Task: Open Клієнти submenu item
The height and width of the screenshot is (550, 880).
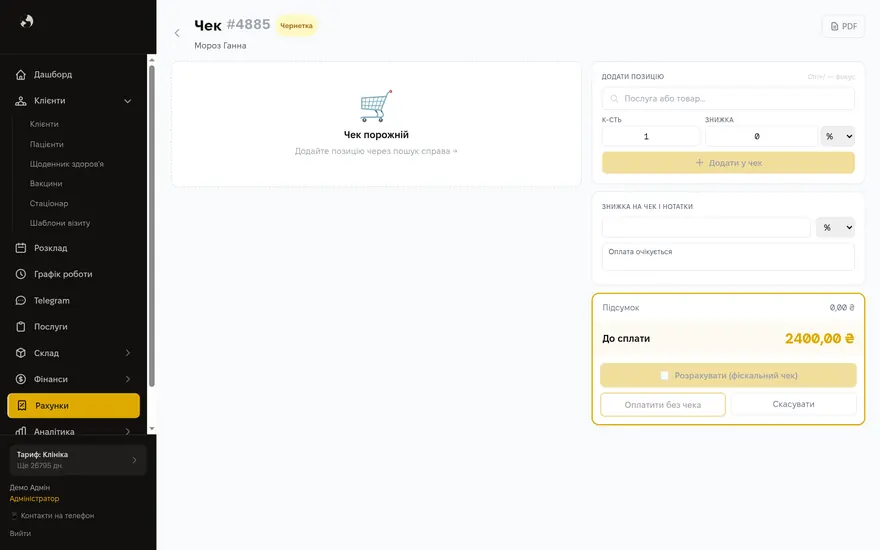Action: 44,124
